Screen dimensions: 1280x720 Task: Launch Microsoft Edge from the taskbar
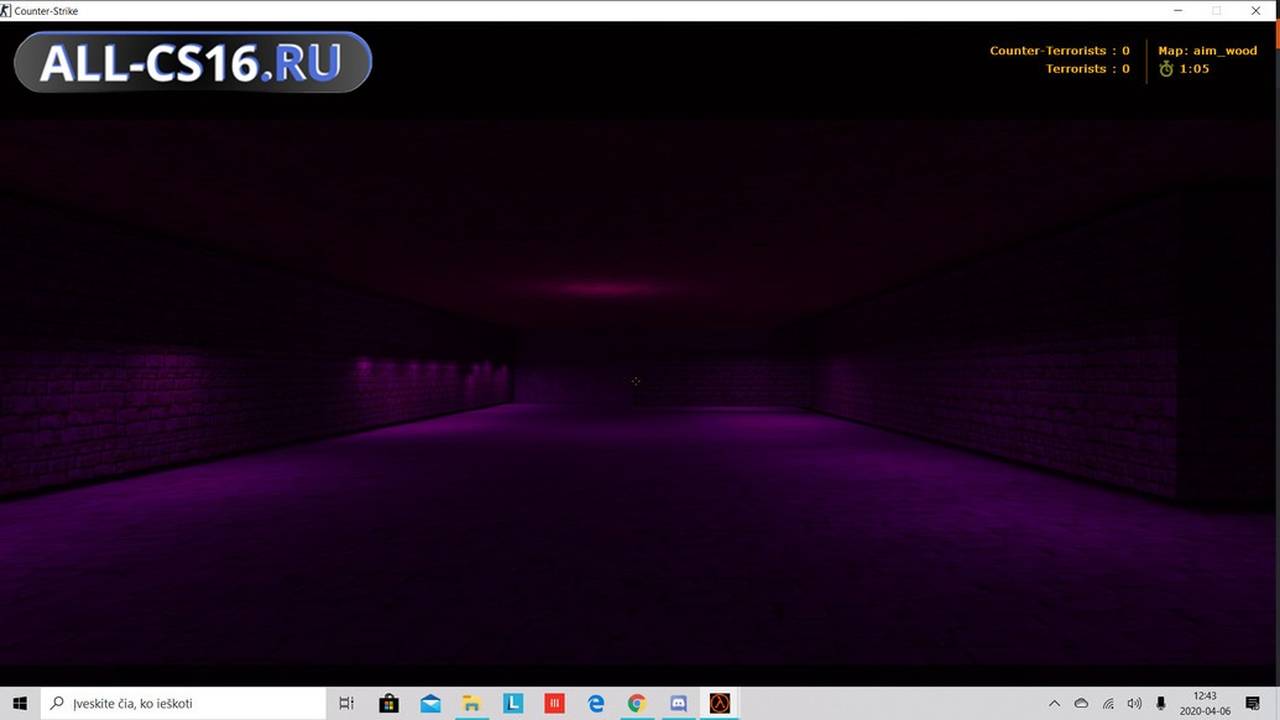pyautogui.click(x=596, y=703)
